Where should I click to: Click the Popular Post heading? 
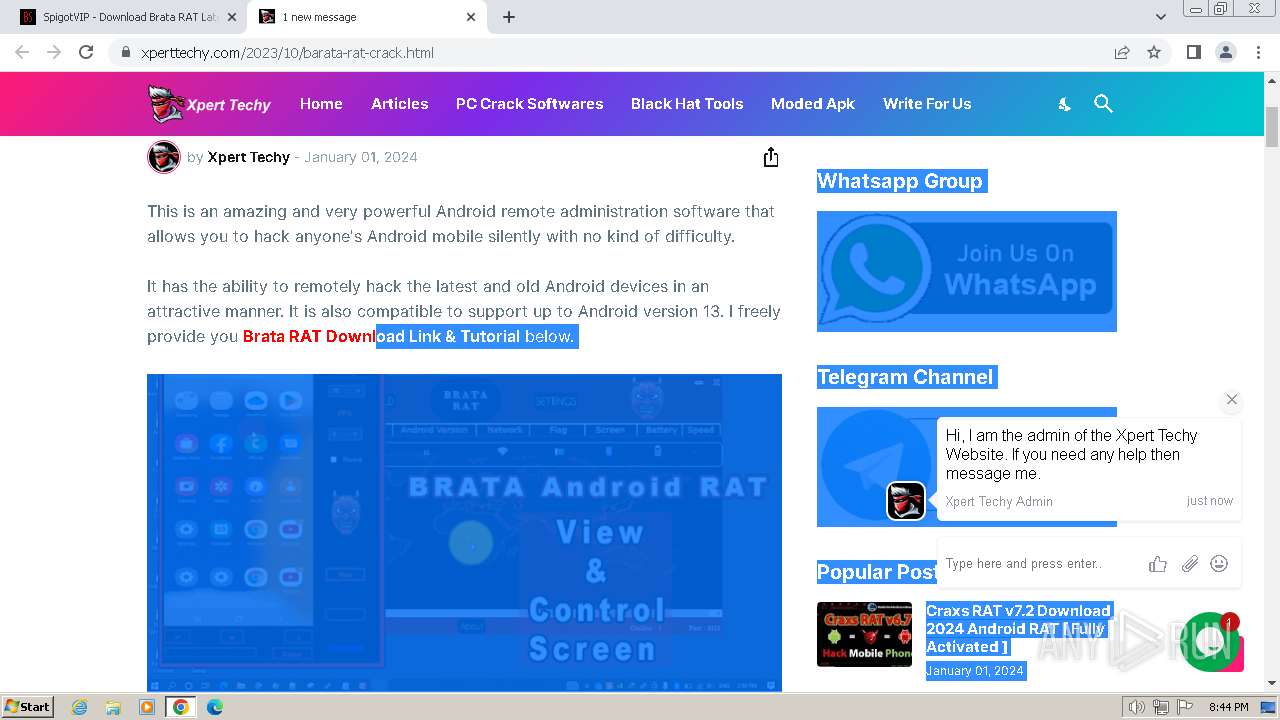(x=877, y=572)
